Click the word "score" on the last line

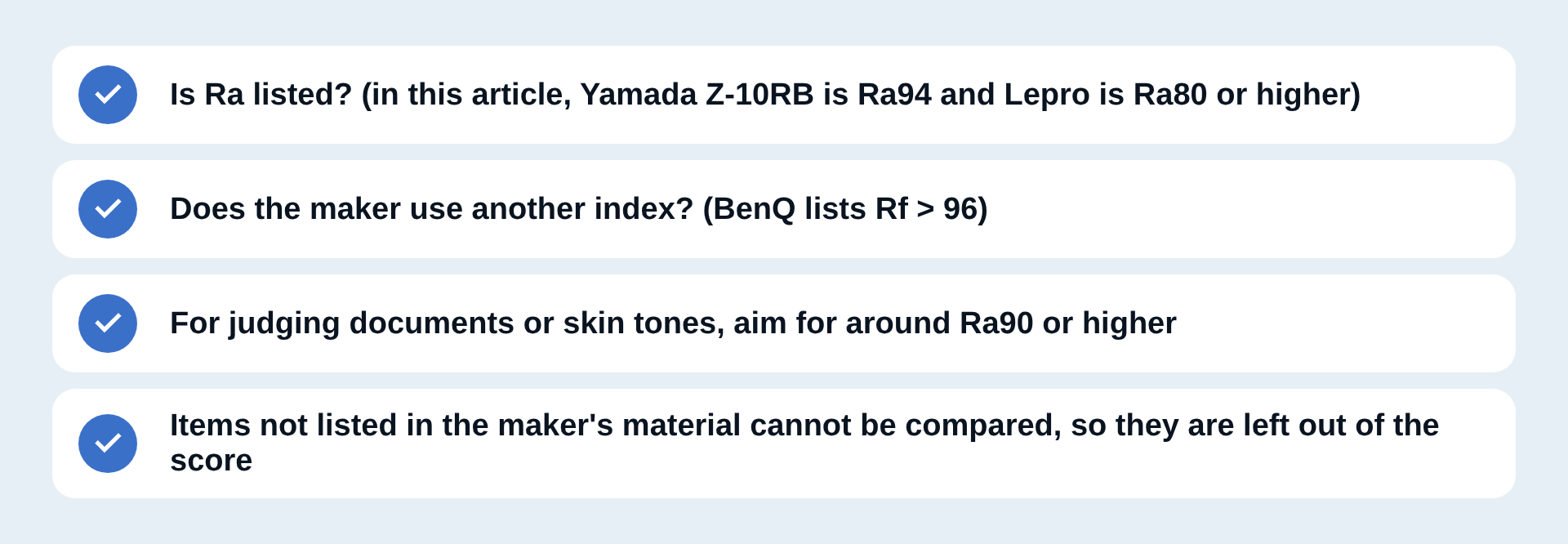coord(211,461)
